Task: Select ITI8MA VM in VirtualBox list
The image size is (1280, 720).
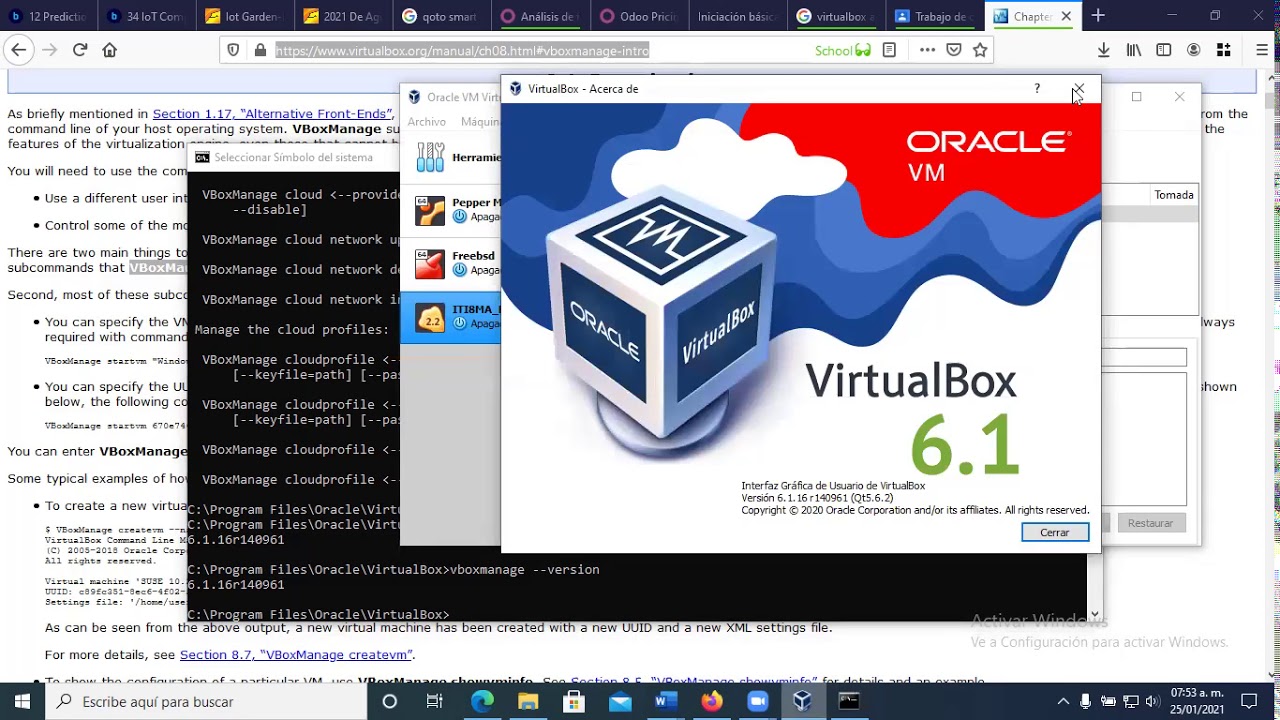Action: [451, 317]
